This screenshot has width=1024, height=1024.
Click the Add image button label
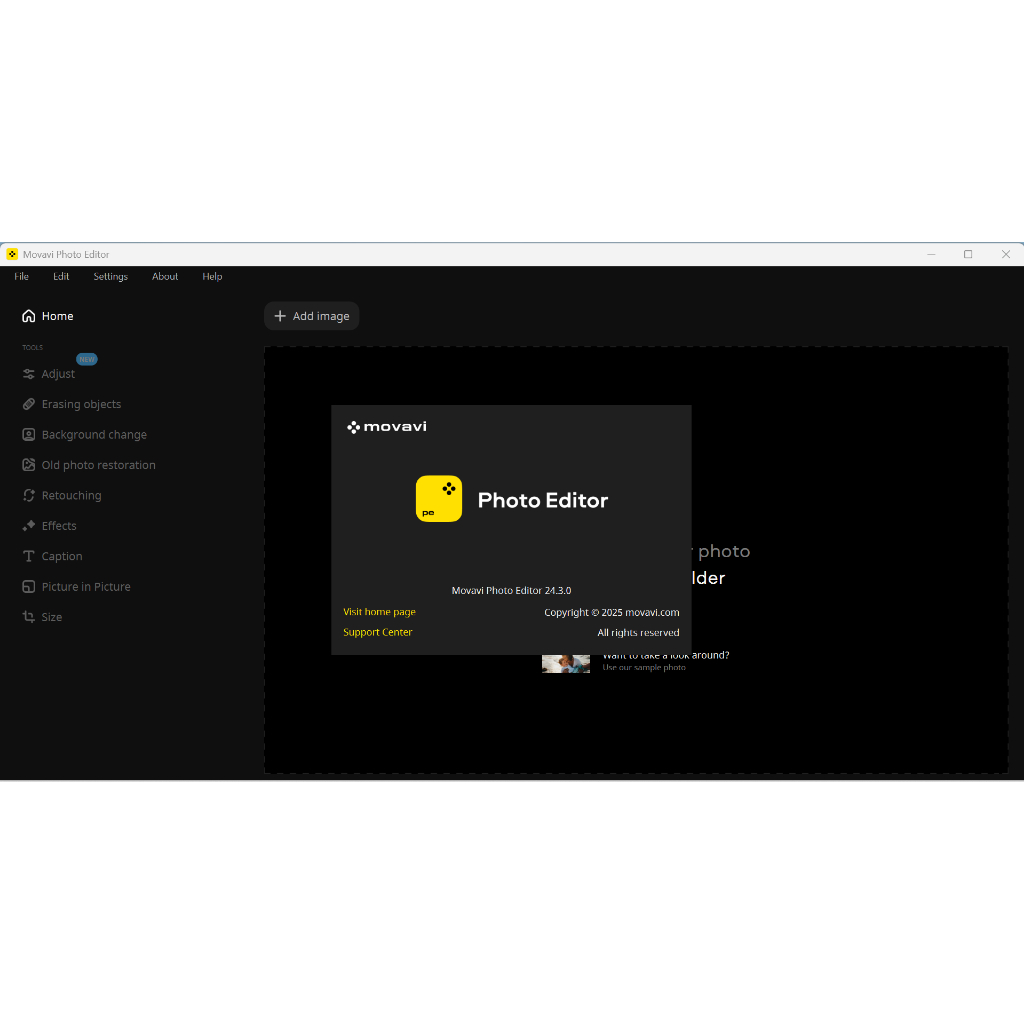coord(321,316)
